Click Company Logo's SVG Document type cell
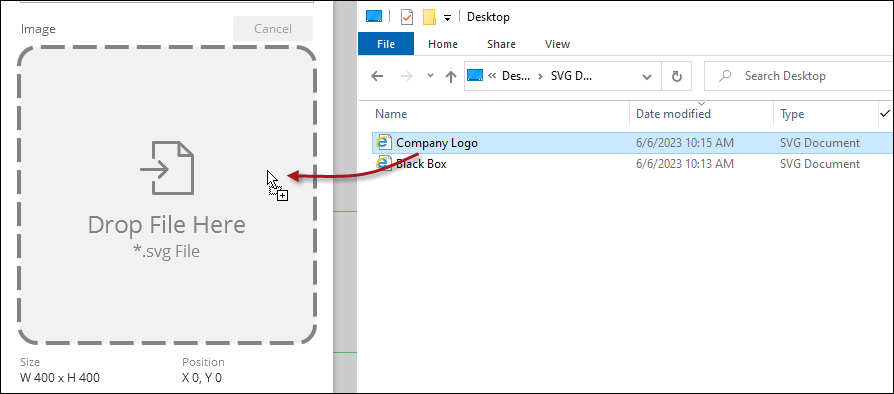Image resolution: width=894 pixels, height=394 pixels. pos(819,143)
